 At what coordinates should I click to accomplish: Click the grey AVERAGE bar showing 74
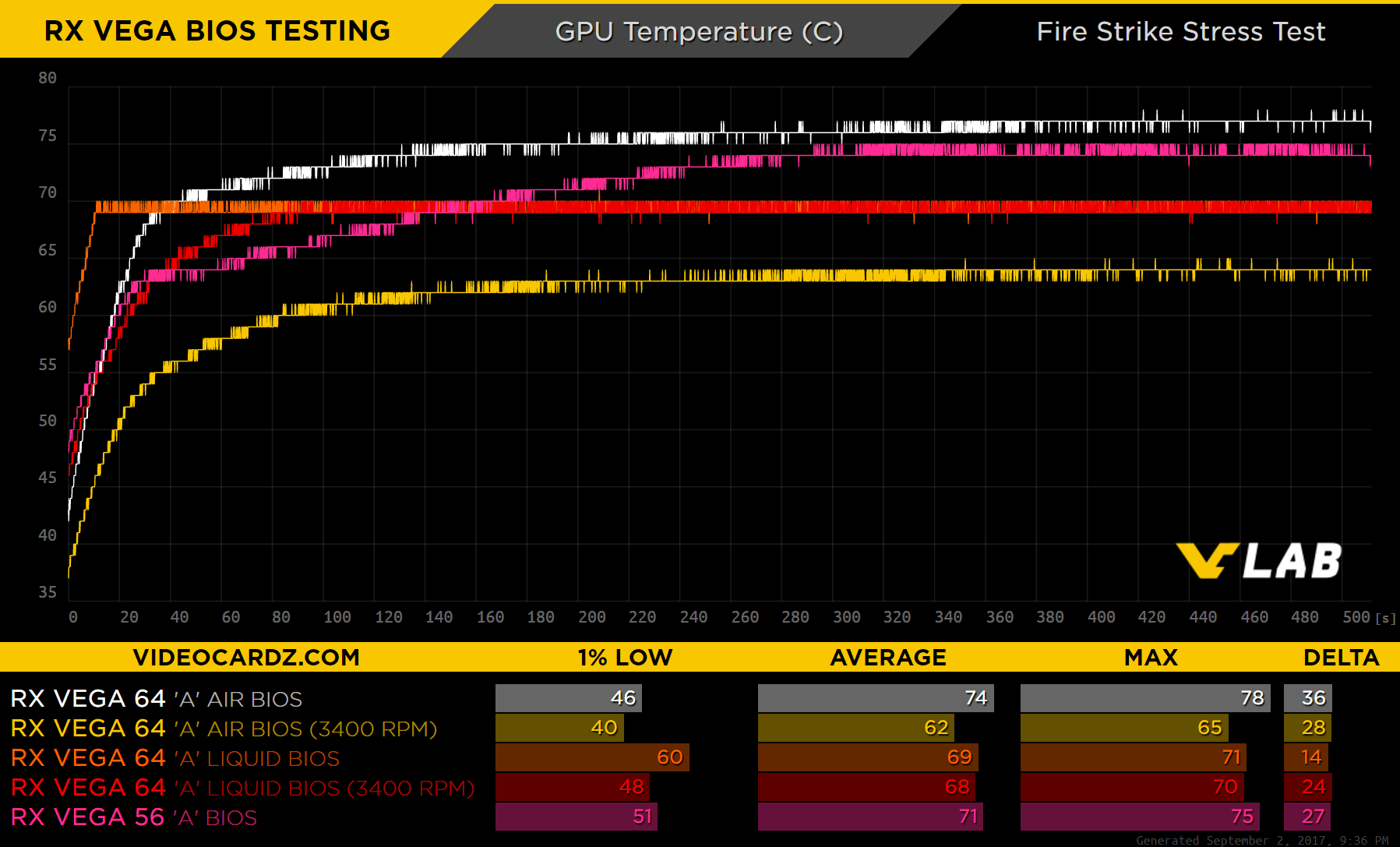(x=876, y=698)
